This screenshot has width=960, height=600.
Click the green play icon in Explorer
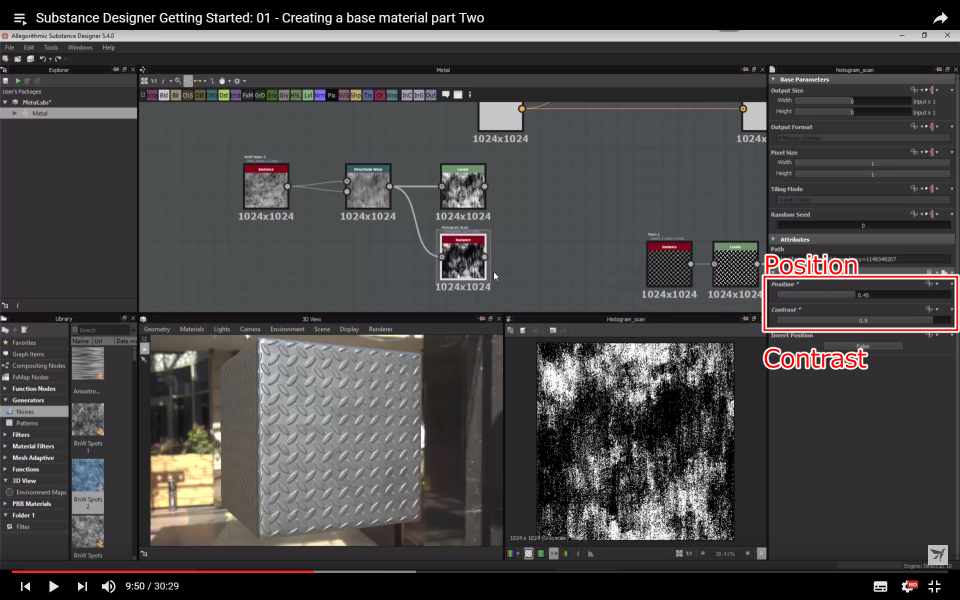[x=18, y=81]
